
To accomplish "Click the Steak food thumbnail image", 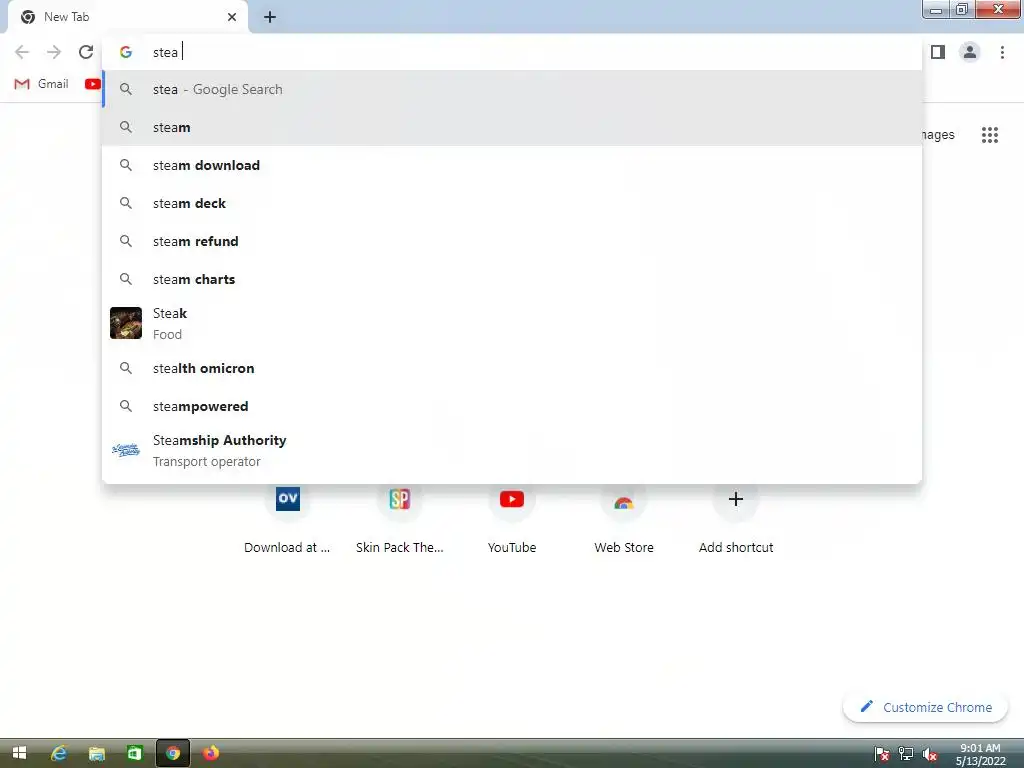I will (126, 323).
